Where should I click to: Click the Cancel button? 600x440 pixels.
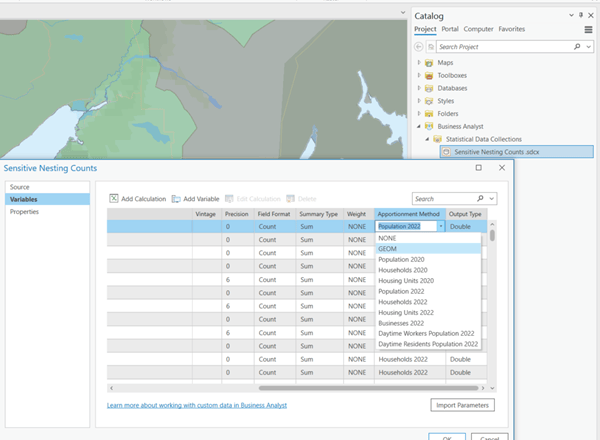pos(489,437)
